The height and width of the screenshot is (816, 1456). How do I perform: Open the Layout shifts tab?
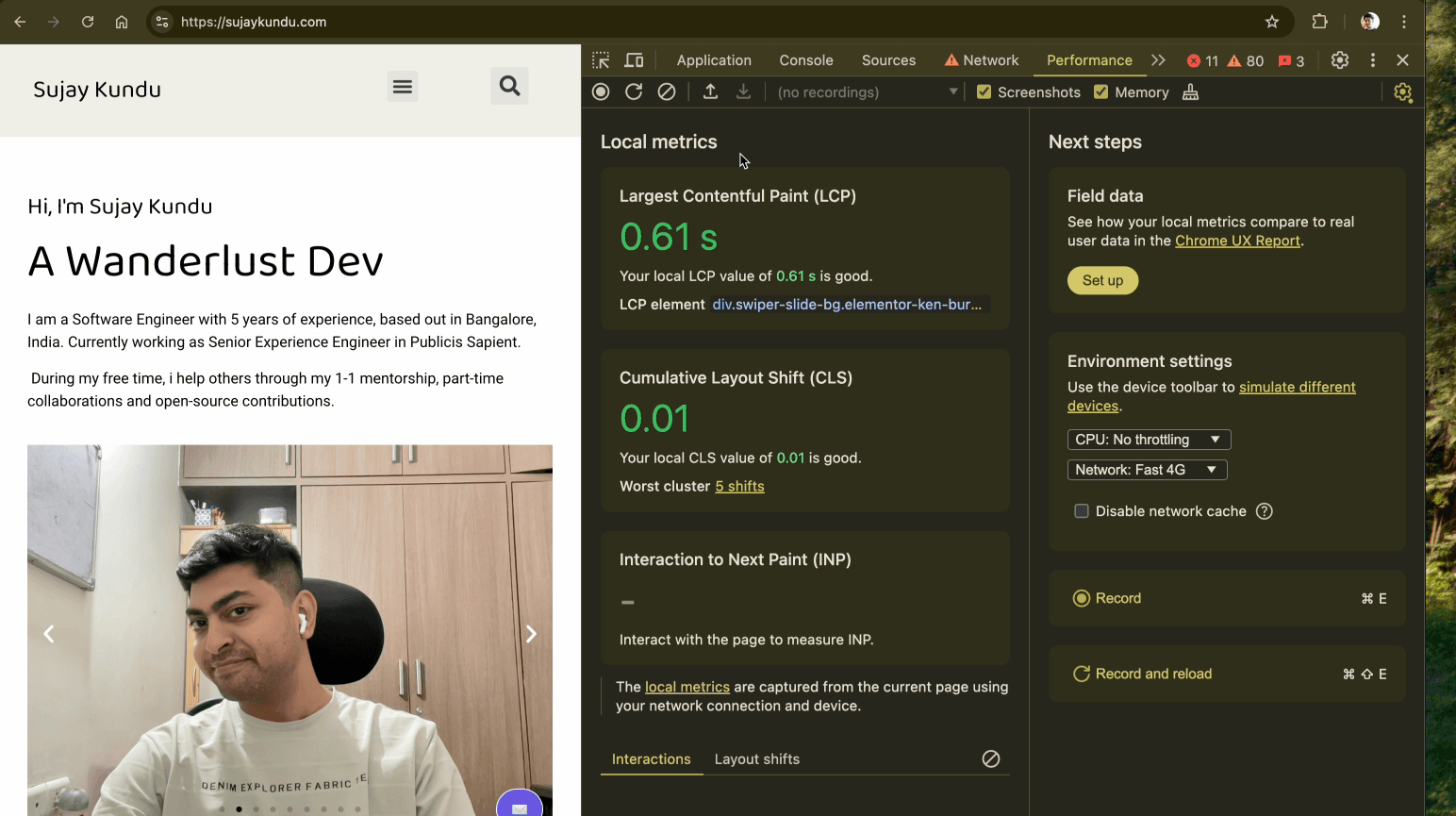756,758
